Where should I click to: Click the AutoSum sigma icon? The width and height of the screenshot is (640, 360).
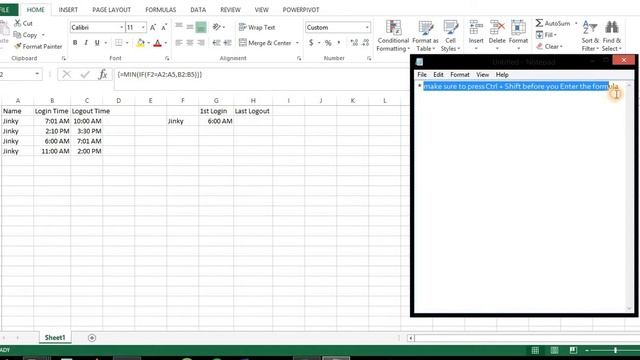[x=539, y=23]
